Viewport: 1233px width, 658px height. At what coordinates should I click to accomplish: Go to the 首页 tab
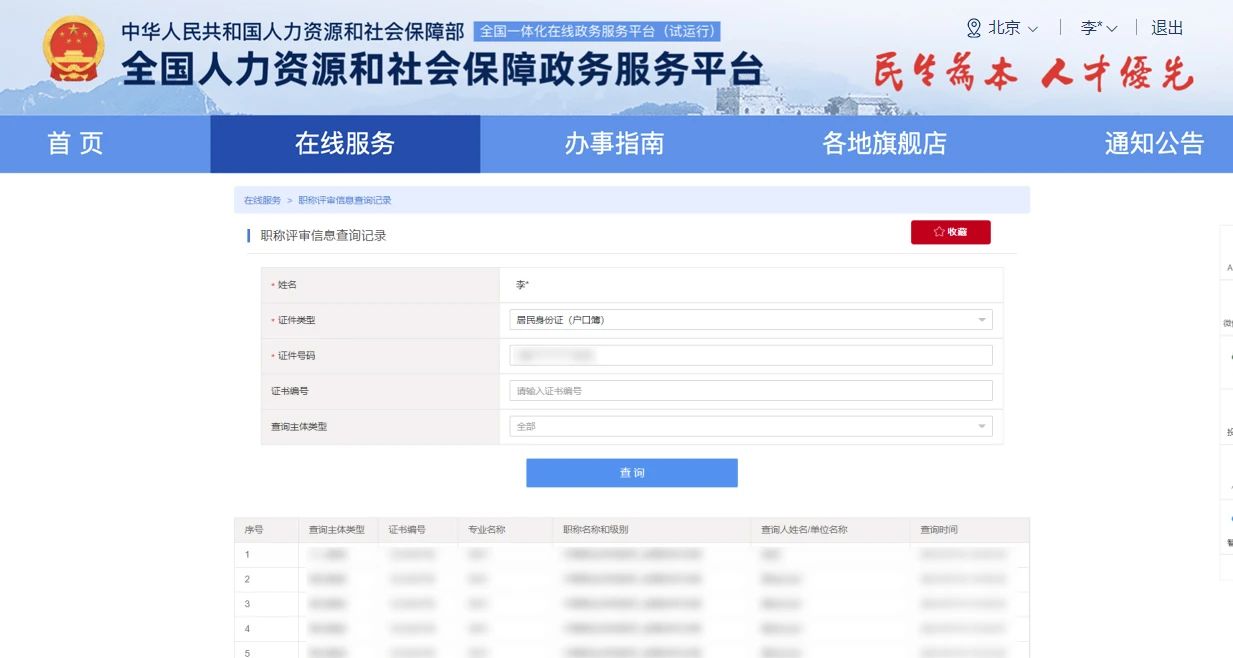pos(76,144)
